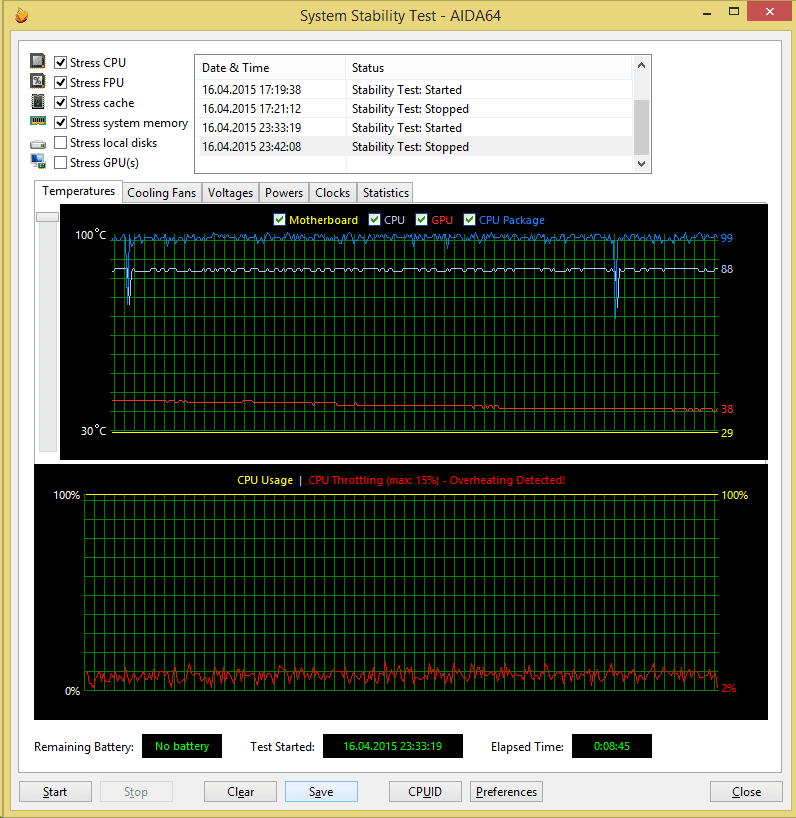The image size is (796, 818).
Task: Click the Status column header
Action: pyautogui.click(x=489, y=68)
